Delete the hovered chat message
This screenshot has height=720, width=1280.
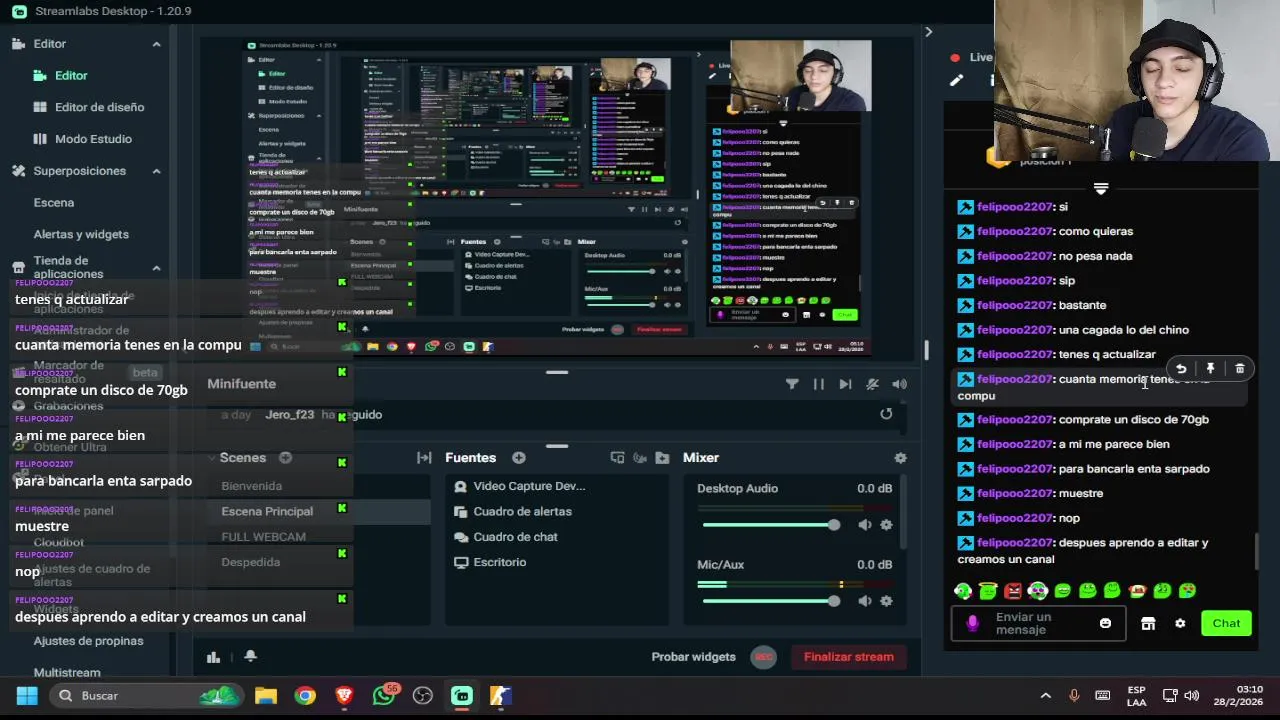coord(1240,369)
